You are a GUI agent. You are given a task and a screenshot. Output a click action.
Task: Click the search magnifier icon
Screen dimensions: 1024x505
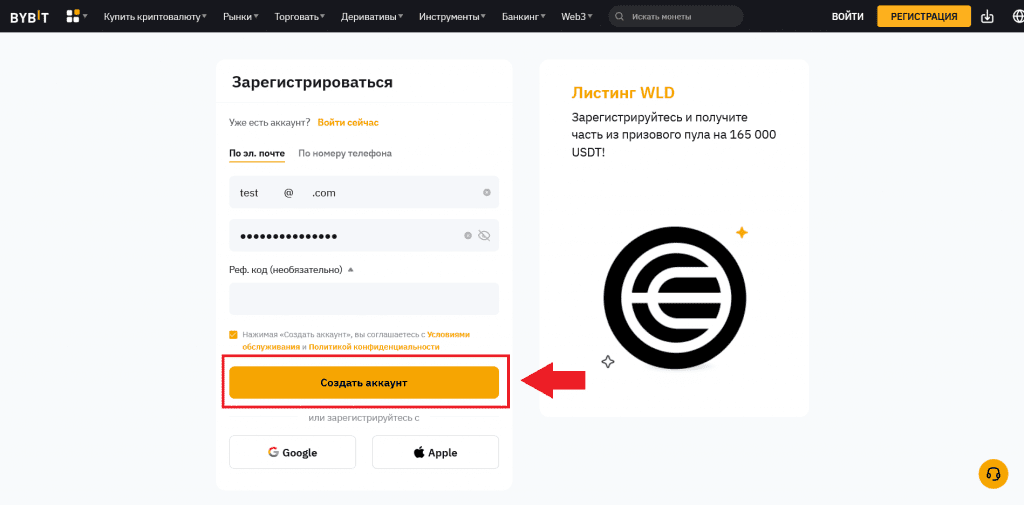(620, 16)
